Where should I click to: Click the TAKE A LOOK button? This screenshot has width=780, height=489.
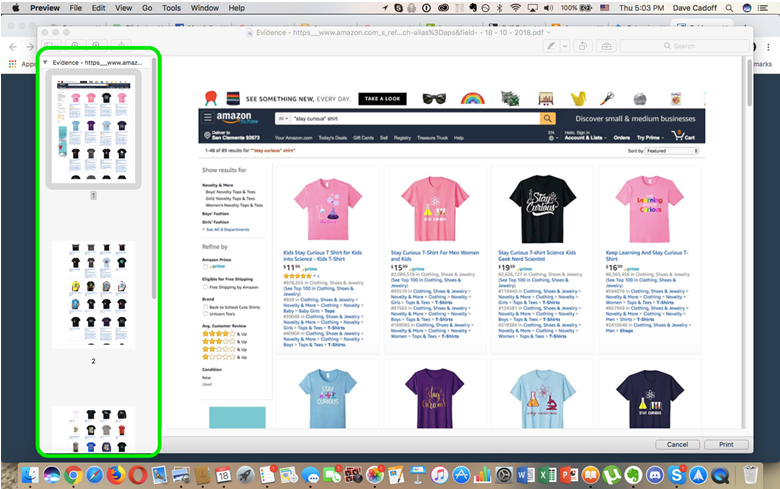pyautogui.click(x=382, y=98)
